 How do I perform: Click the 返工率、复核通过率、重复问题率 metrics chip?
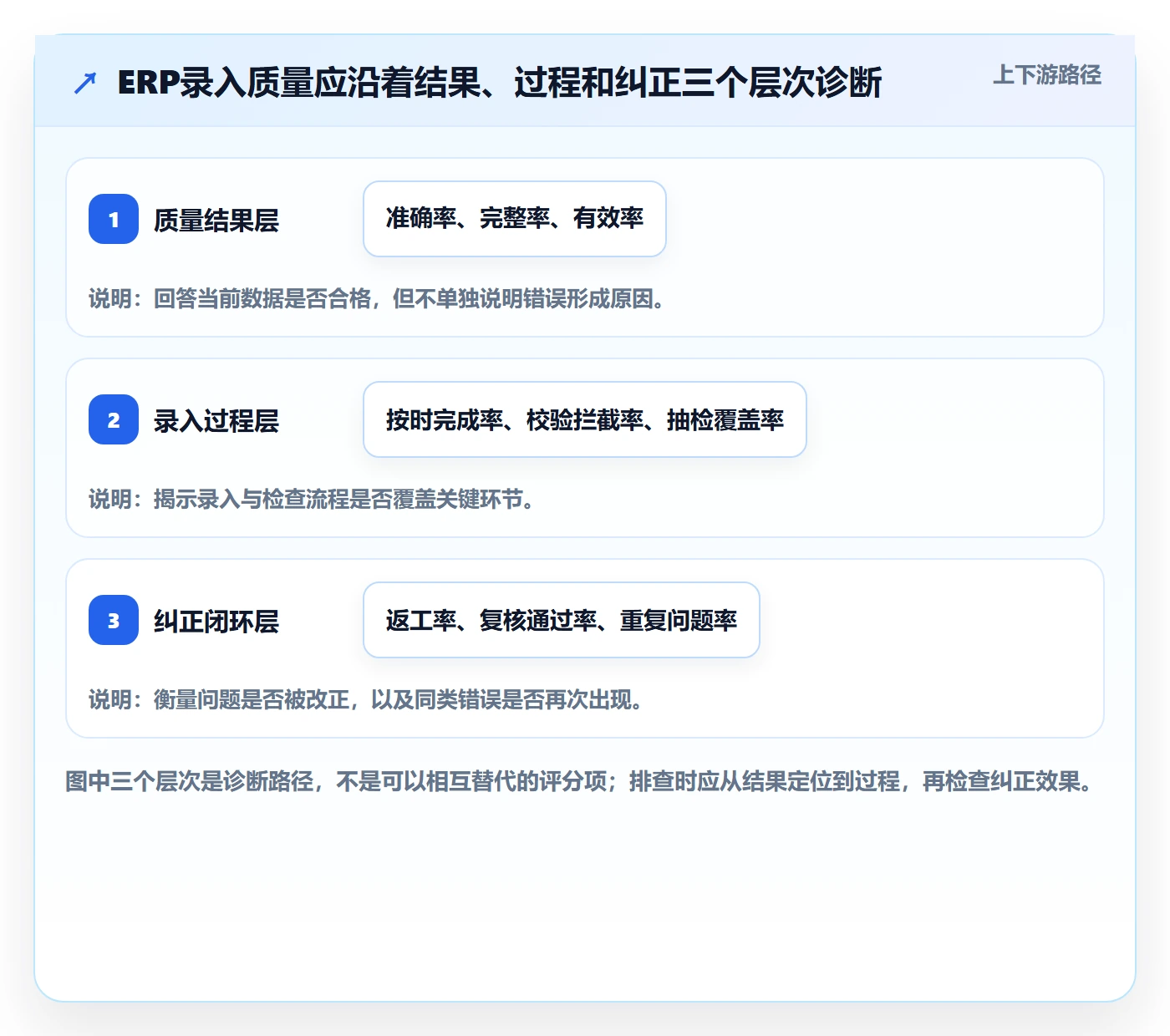[562, 620]
